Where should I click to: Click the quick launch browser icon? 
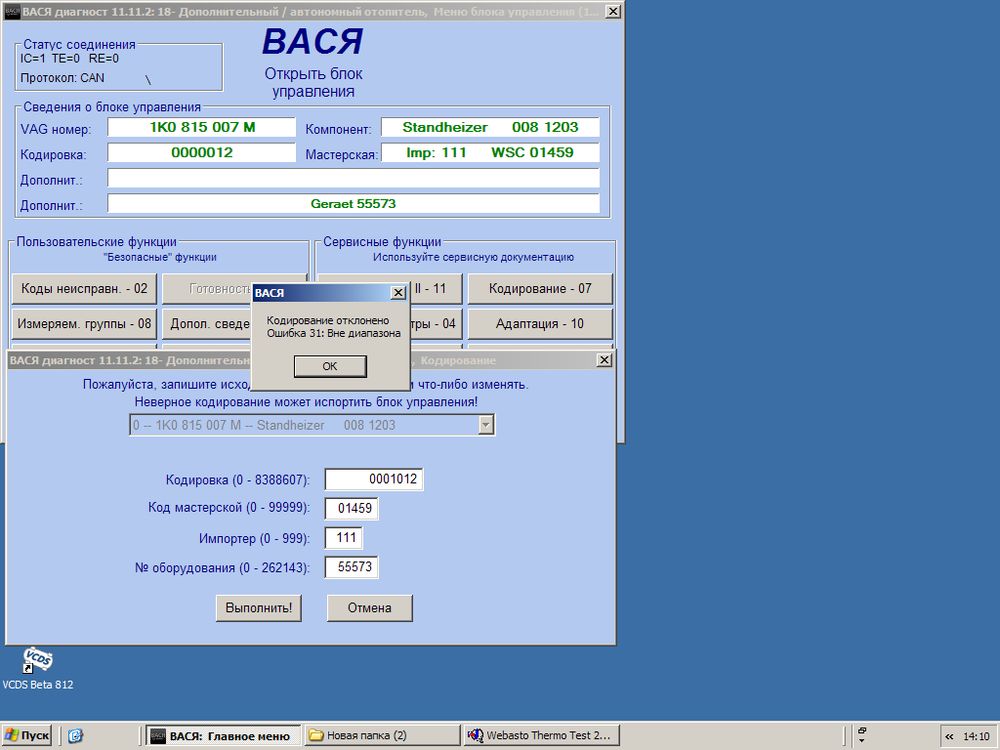click(75, 736)
